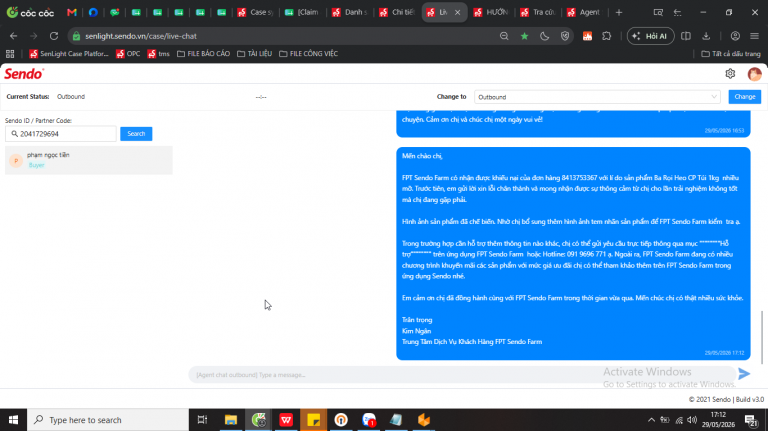Toggle the split view sidebar icon
768x431 pixels.
[686, 36]
